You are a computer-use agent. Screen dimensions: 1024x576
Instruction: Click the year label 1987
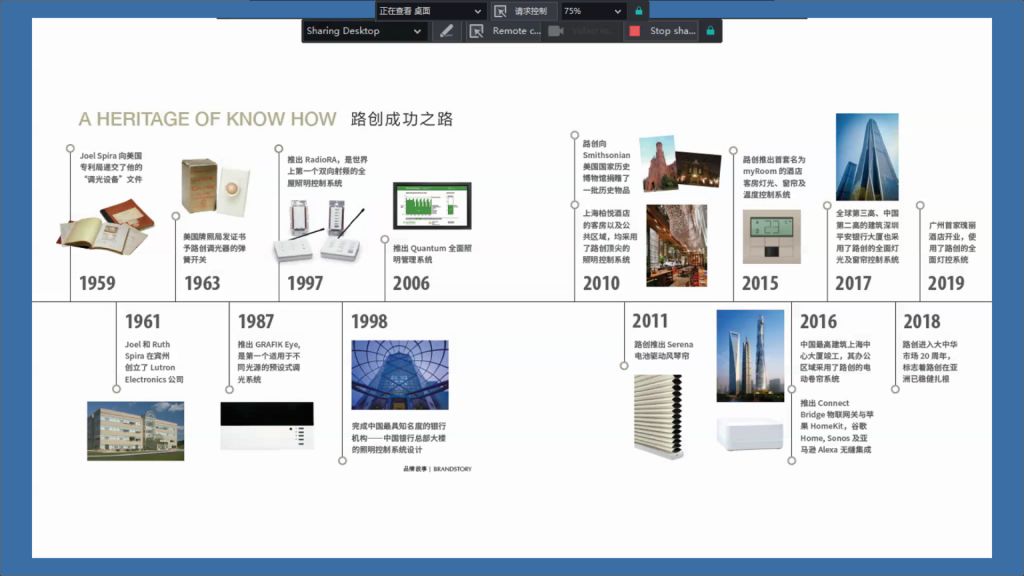tap(255, 321)
